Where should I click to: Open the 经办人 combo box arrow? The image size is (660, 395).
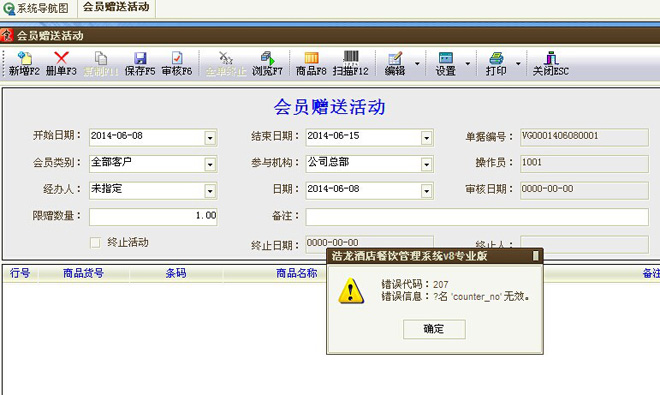click(x=210, y=191)
